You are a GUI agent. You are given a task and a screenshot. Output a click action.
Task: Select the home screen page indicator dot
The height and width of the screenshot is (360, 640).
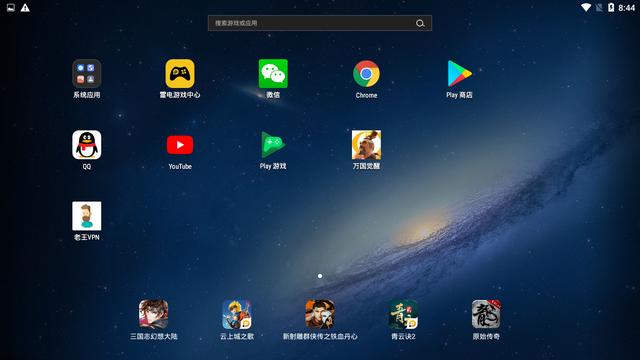pyautogui.click(x=320, y=276)
